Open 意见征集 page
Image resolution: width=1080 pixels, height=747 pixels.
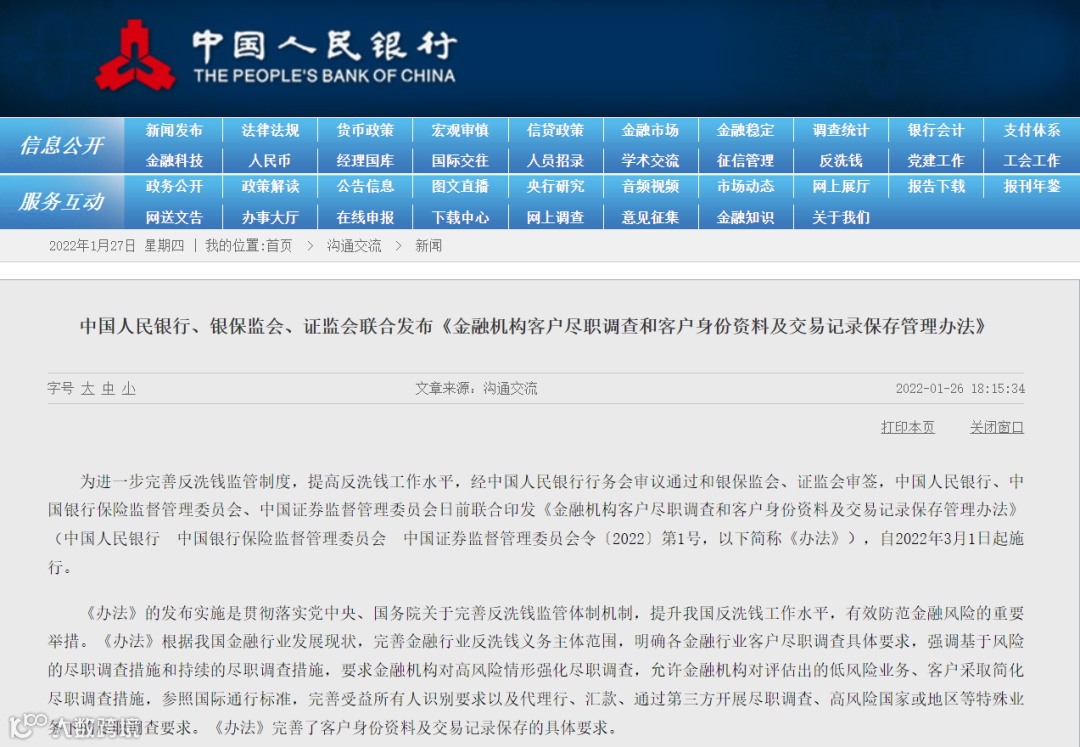(x=650, y=218)
